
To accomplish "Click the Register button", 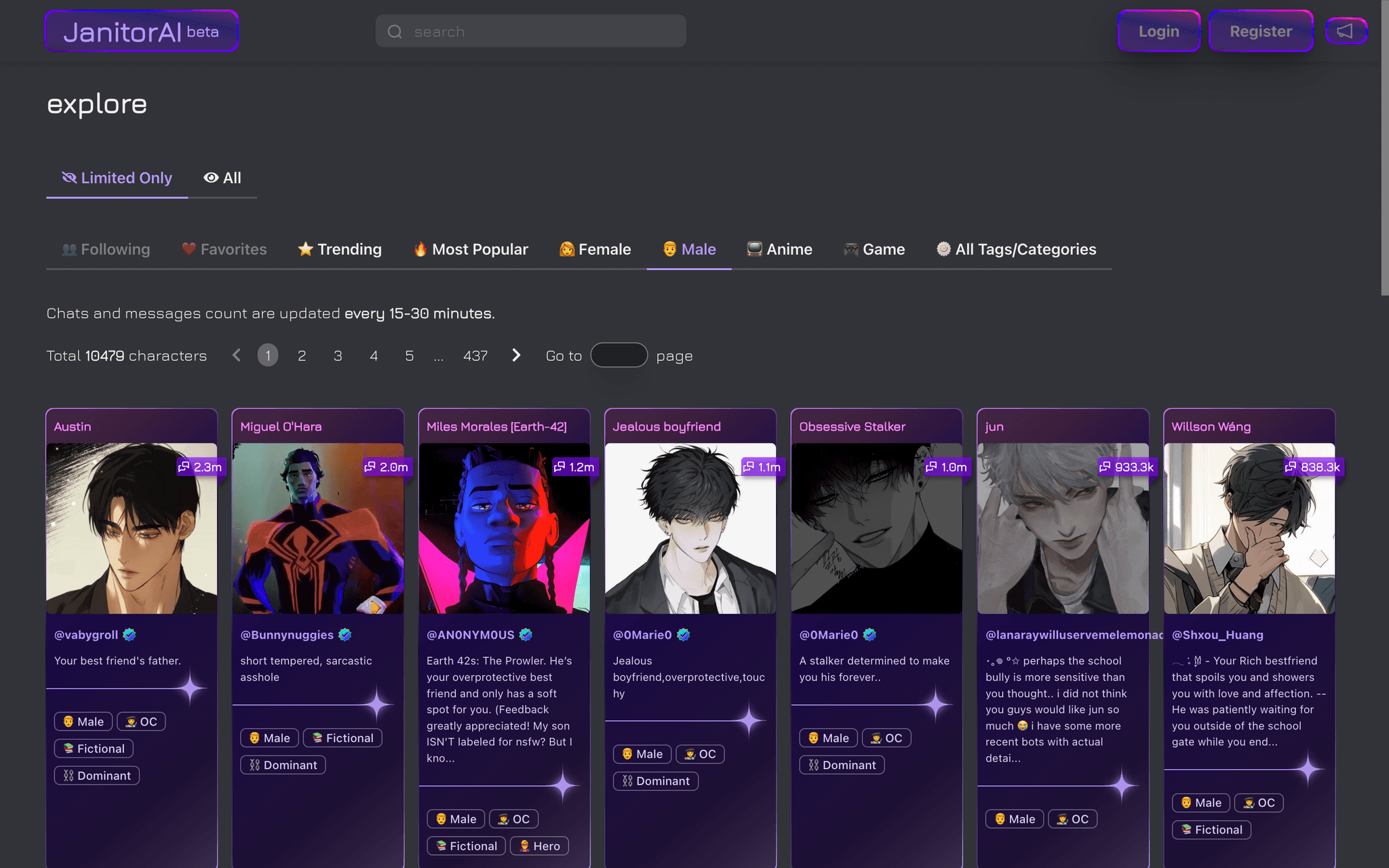I will 1261,31.
